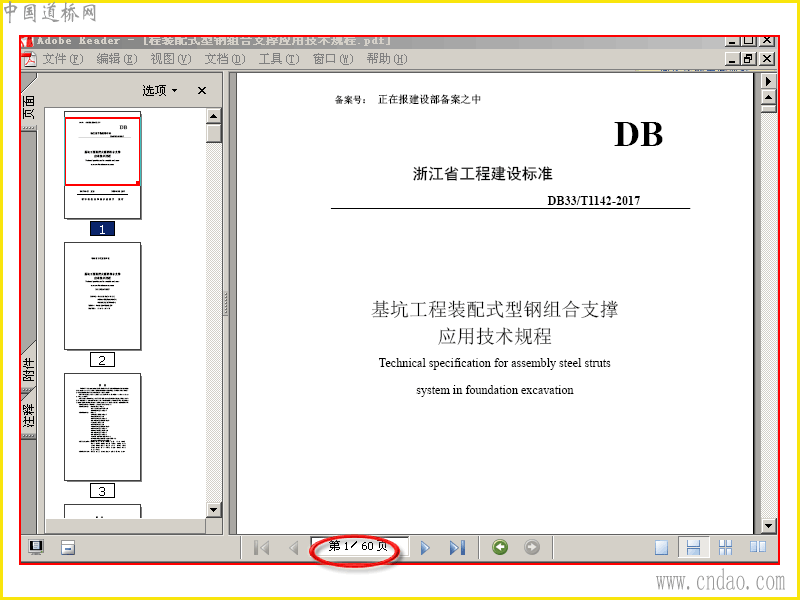Open the 工具(T) menu
This screenshot has height=600, width=800.
(x=279, y=59)
